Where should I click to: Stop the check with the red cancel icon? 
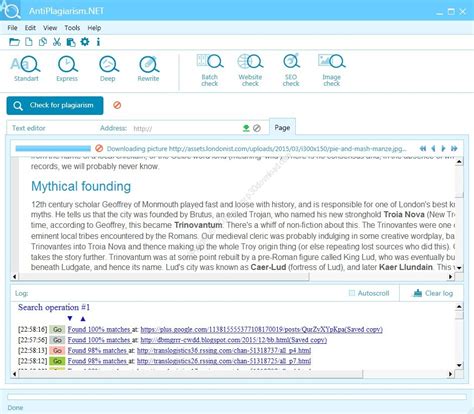(x=117, y=105)
